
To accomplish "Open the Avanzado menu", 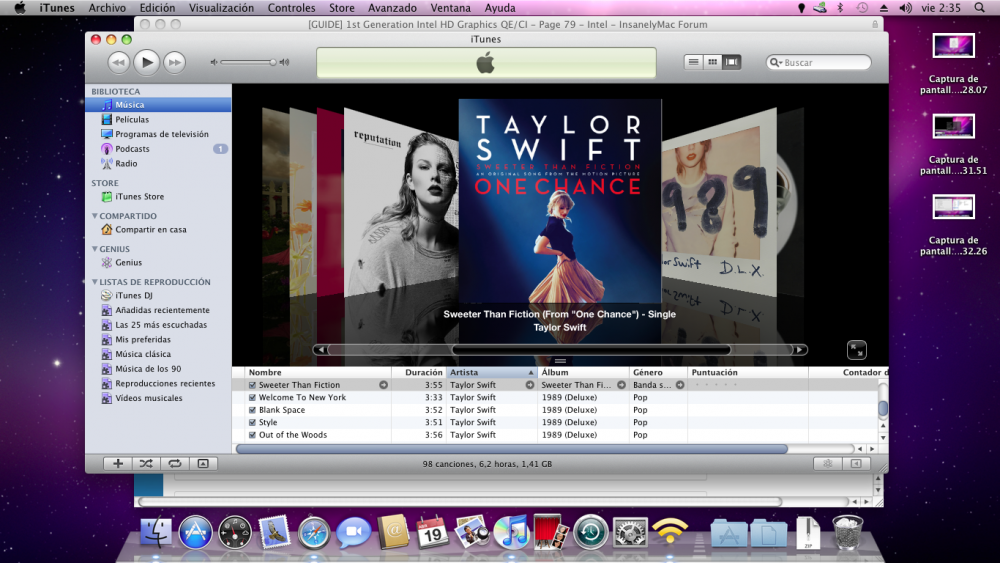I will tap(392, 8).
